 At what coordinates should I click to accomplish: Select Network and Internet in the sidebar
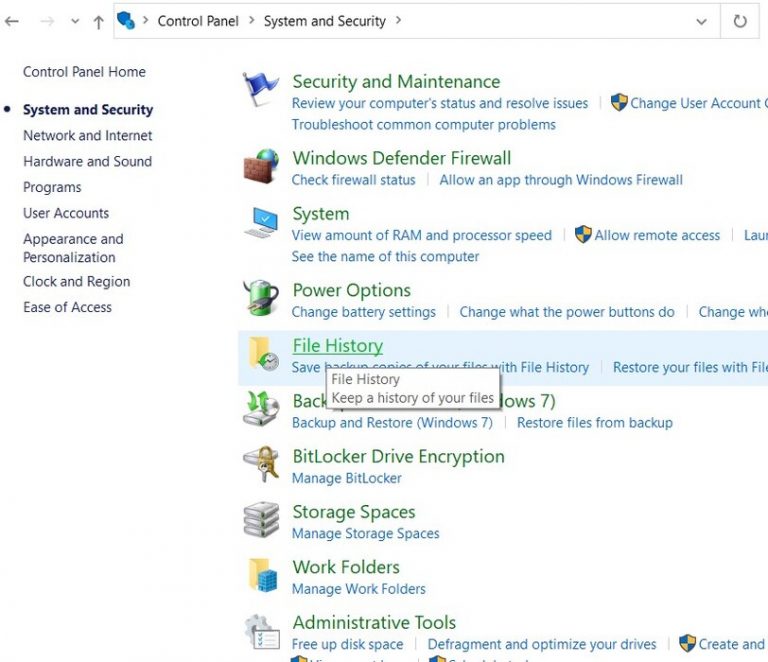(x=88, y=136)
